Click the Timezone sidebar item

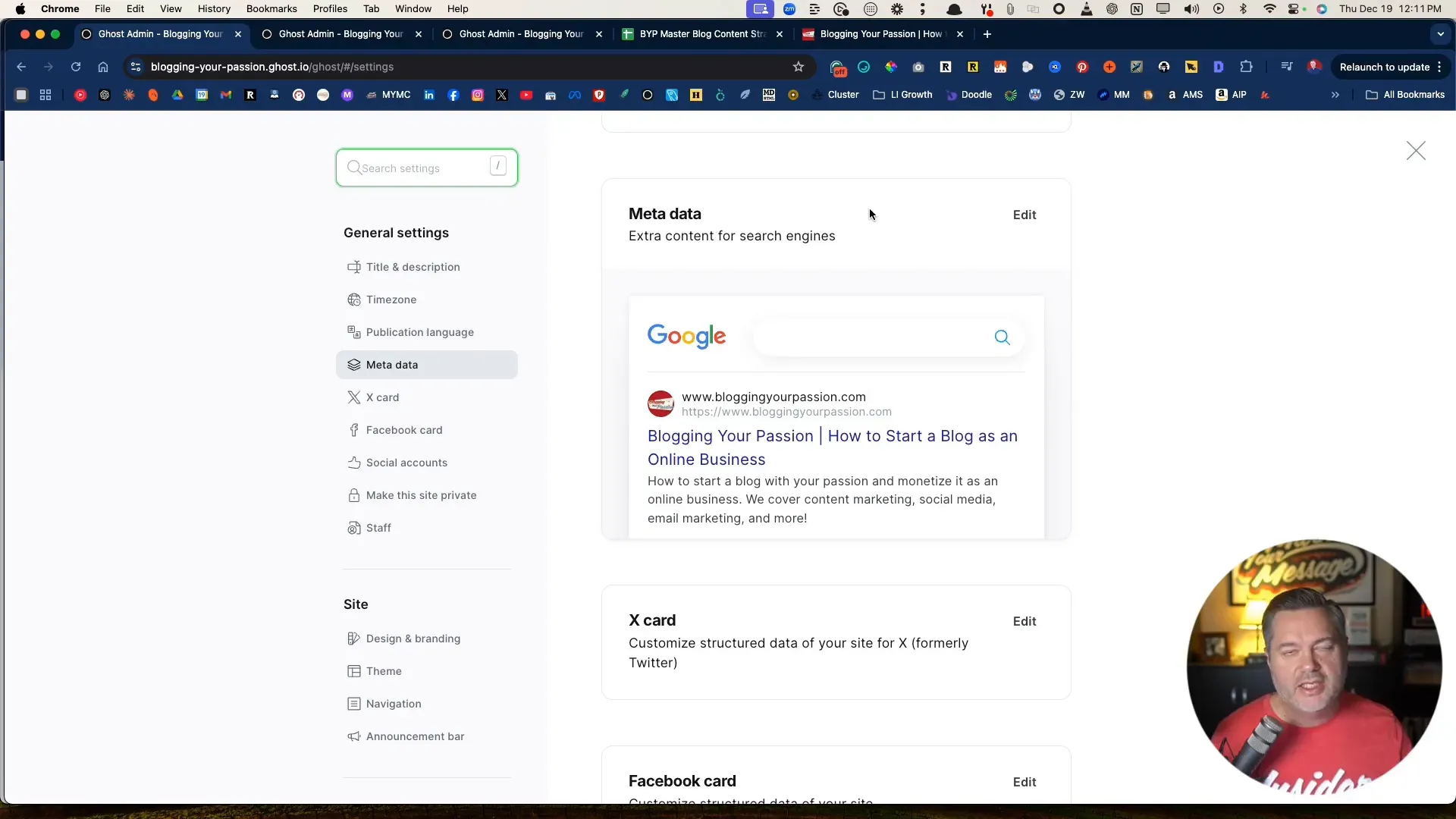pyautogui.click(x=391, y=300)
